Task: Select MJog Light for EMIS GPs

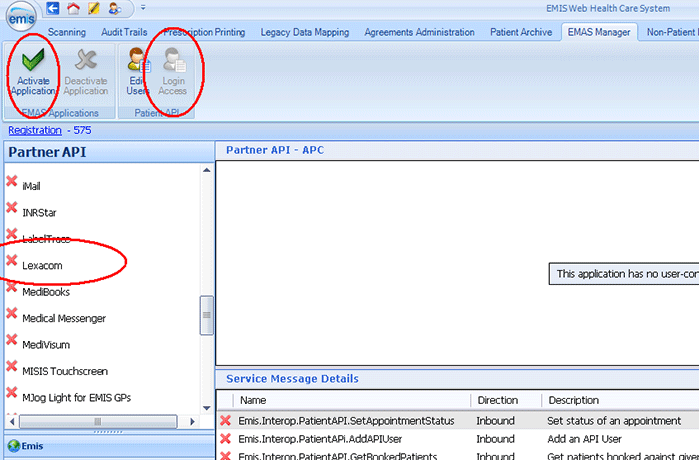Action: point(77,398)
